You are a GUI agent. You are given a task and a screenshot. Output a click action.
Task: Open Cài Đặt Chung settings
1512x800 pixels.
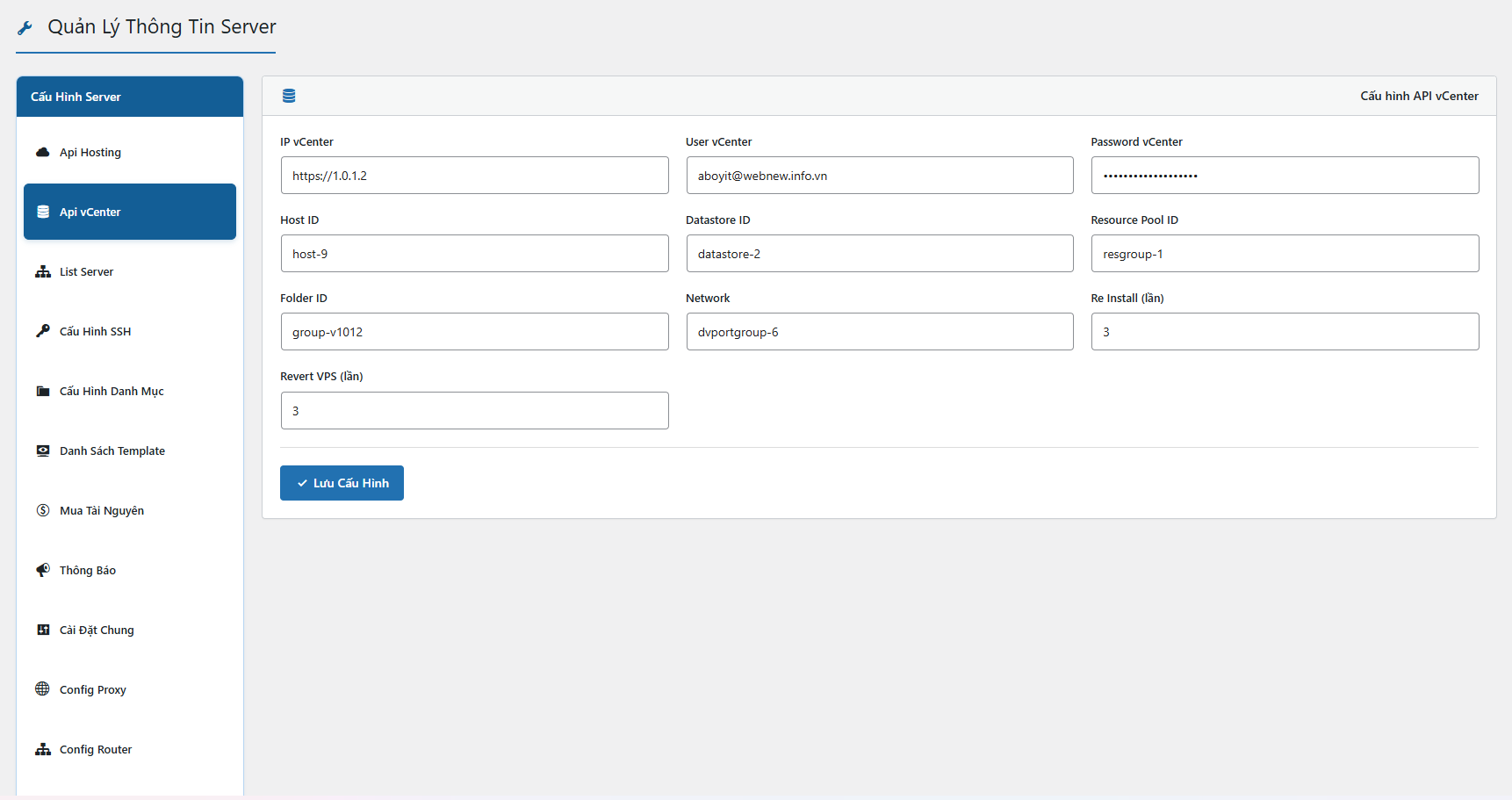point(130,630)
